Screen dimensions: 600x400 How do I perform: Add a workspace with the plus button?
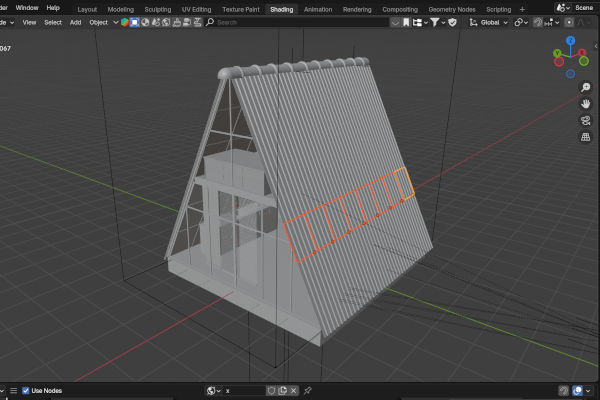[x=522, y=8]
